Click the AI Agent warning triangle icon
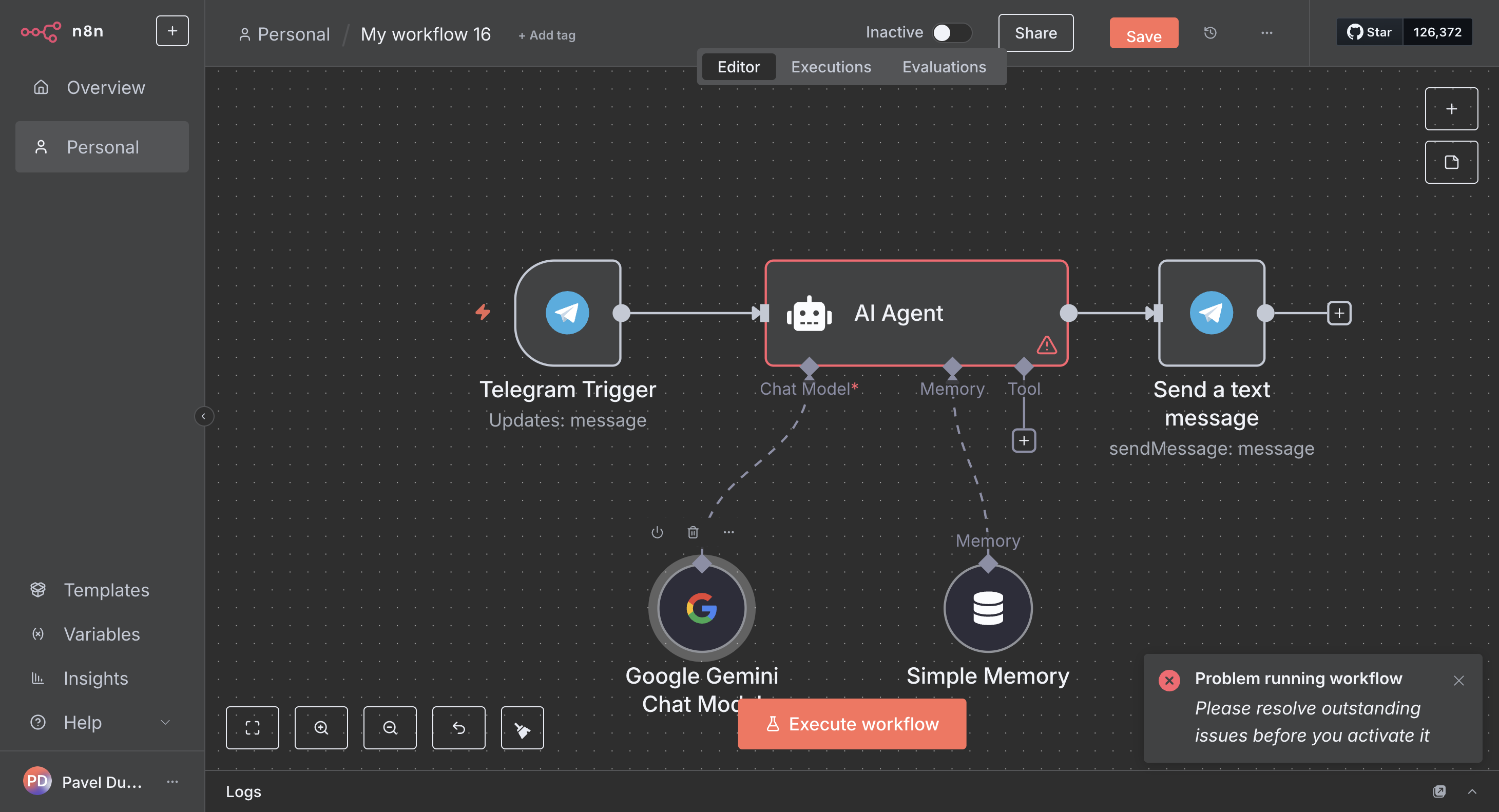 1046,345
